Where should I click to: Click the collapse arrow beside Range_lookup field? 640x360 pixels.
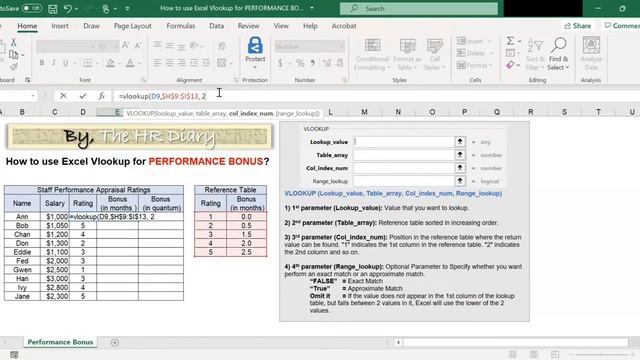click(x=460, y=181)
